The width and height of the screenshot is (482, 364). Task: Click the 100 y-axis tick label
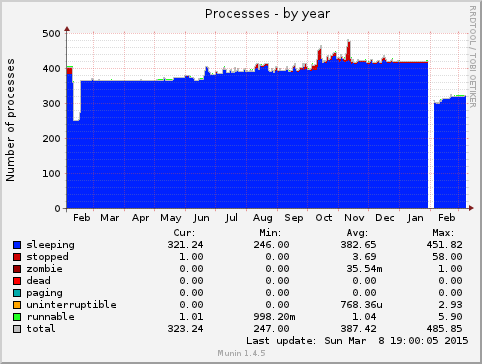(x=52, y=174)
